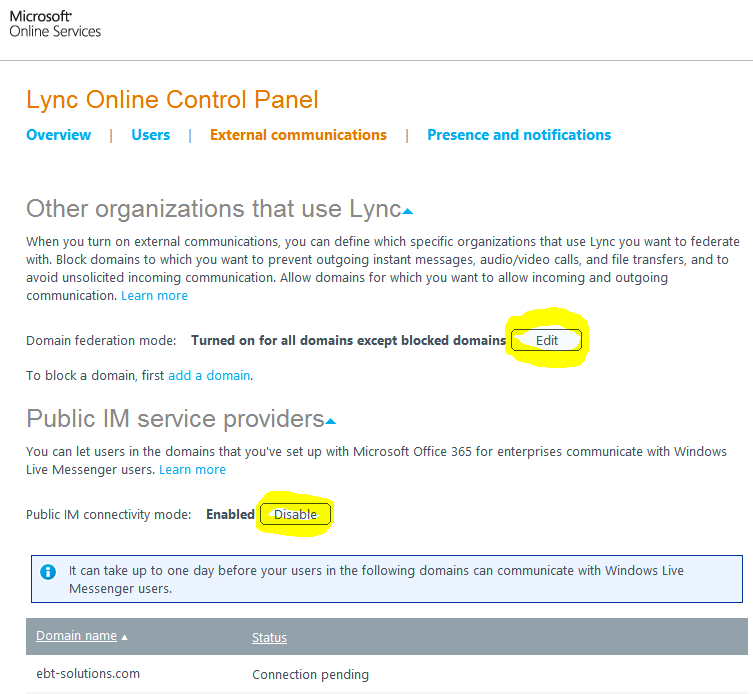Click 'Connection pending' status text
This screenshot has width=753, height=694.
click(x=310, y=675)
